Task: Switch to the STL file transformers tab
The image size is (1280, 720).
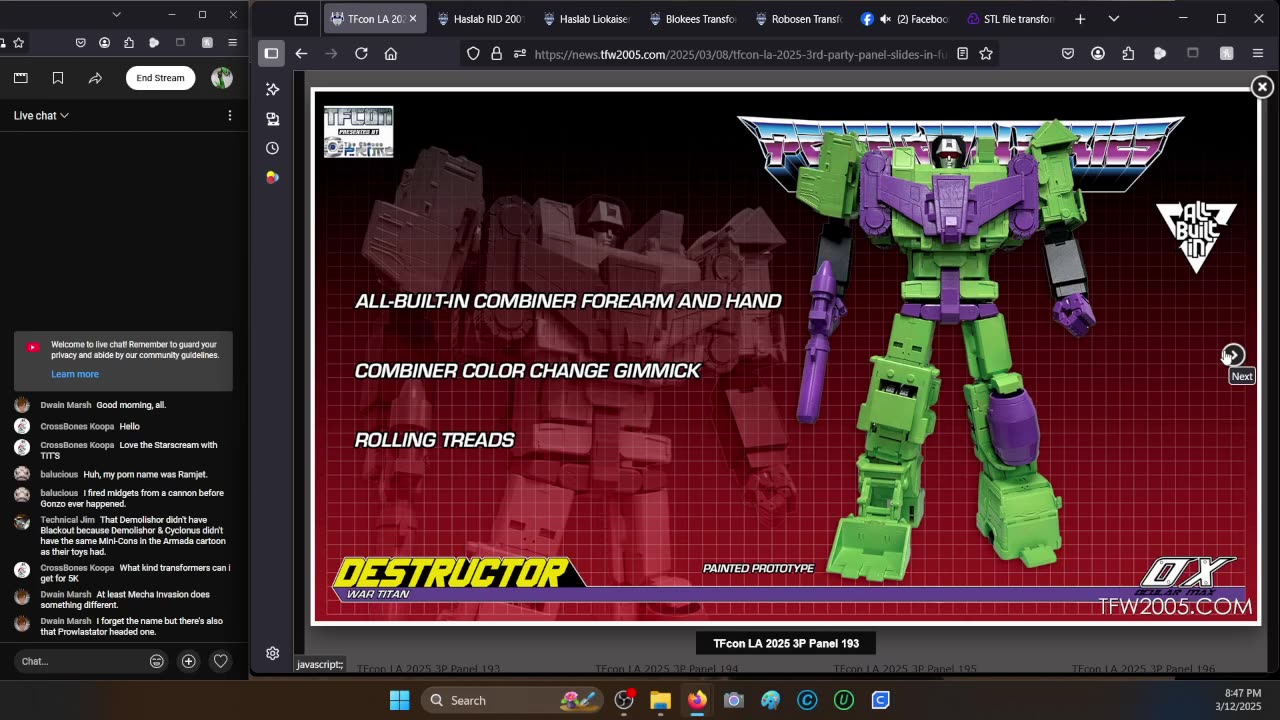Action: 1010,19
